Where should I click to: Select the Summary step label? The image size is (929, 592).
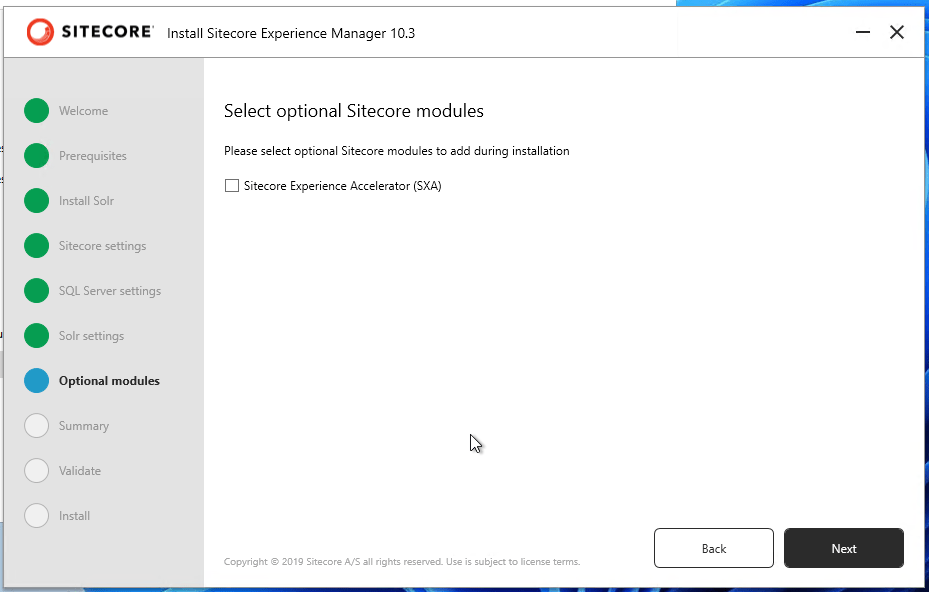click(84, 426)
